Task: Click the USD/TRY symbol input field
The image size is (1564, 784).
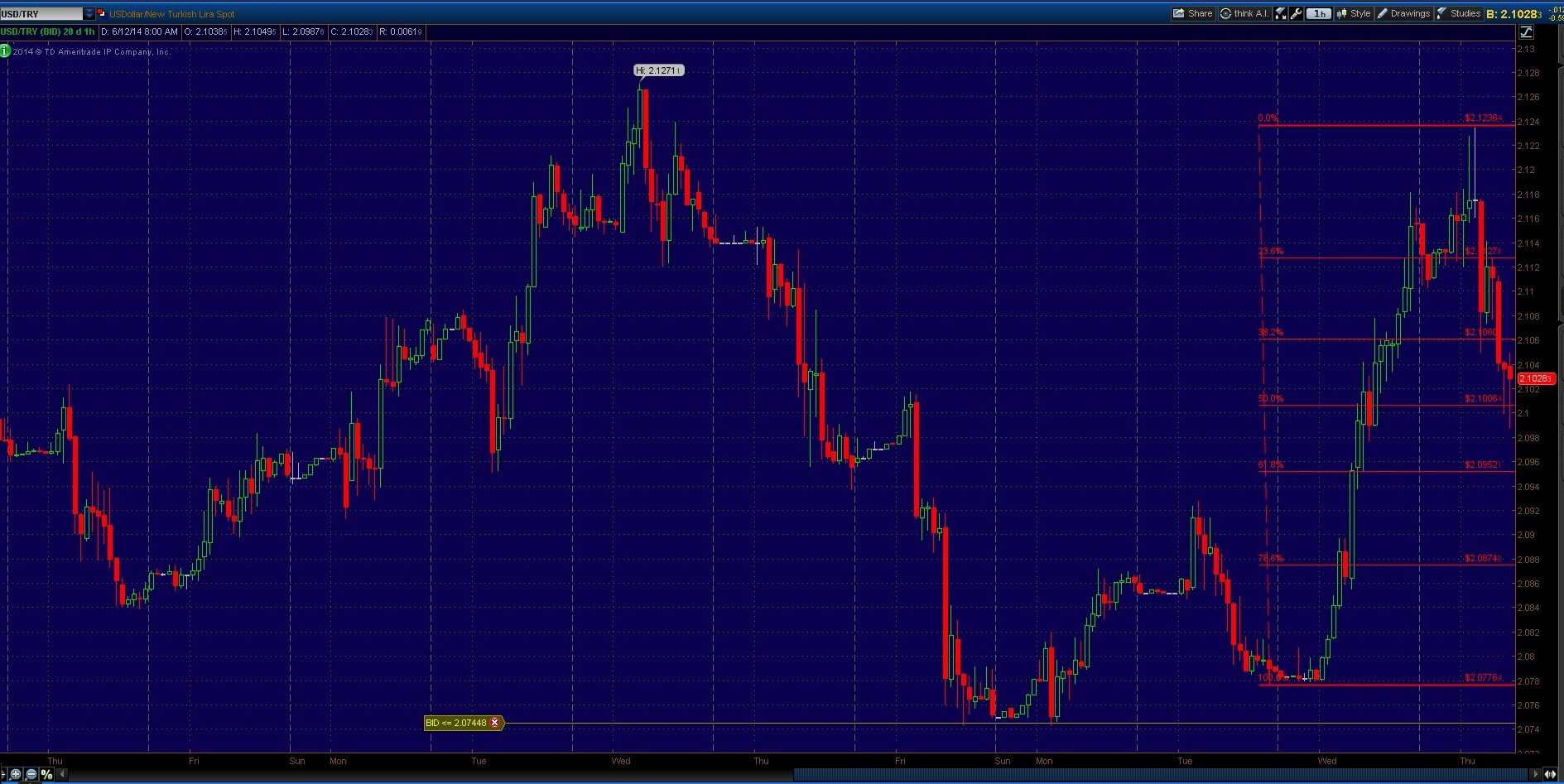Action: 41,14
